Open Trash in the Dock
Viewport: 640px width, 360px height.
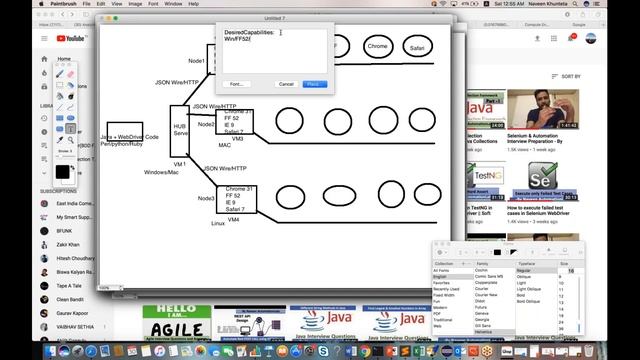(588, 351)
